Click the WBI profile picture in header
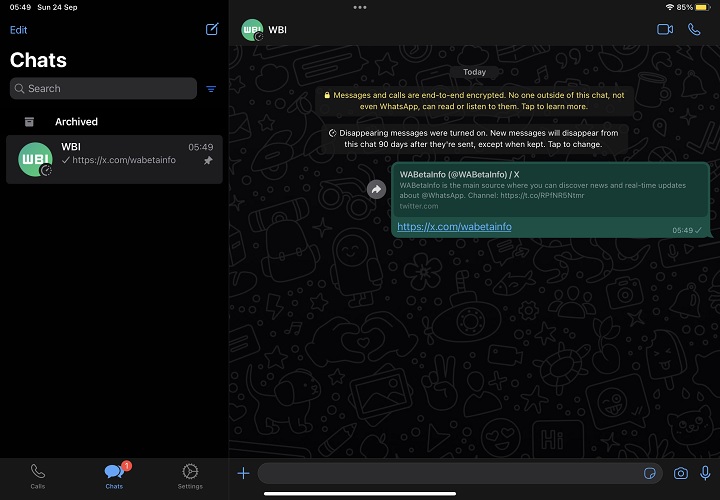The image size is (720, 500). (x=252, y=30)
